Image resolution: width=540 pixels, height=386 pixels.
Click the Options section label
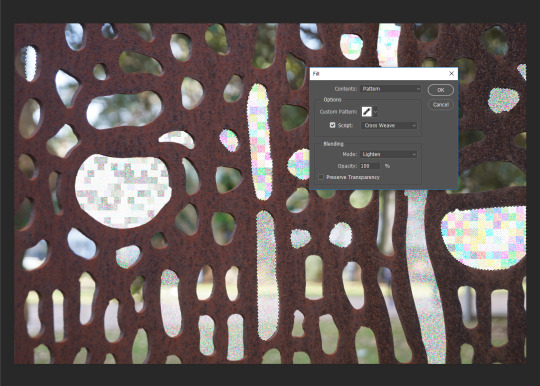point(332,100)
